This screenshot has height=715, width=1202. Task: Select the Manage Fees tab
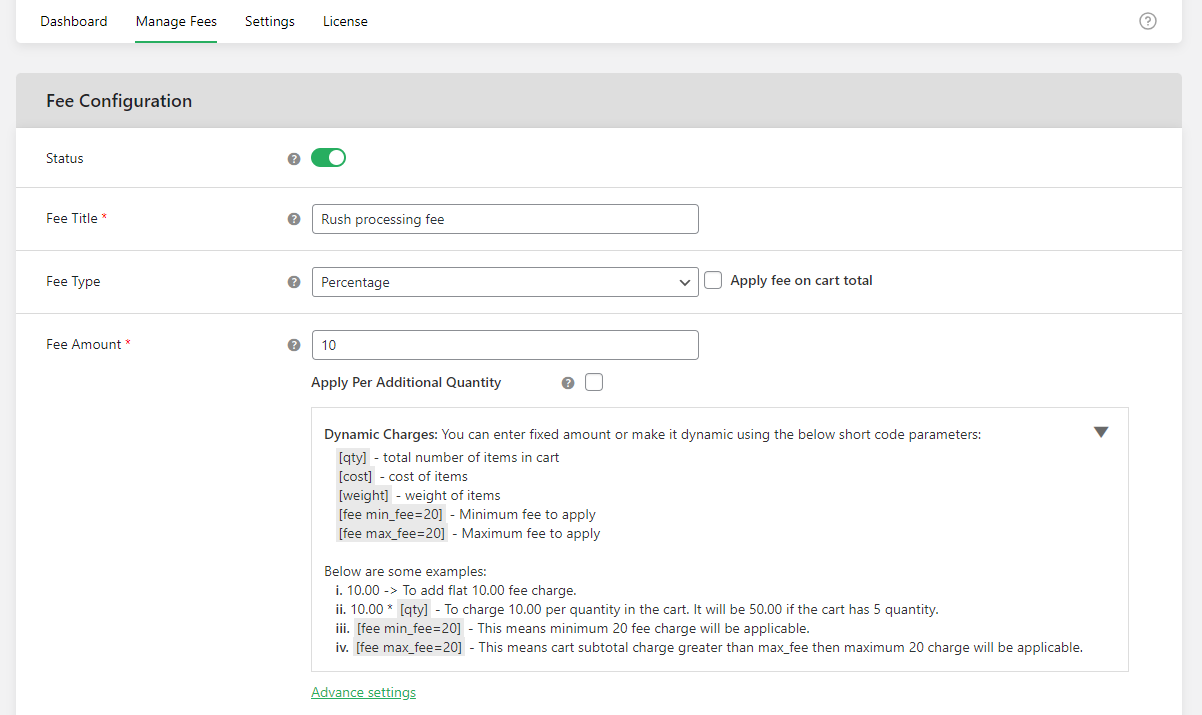pos(176,21)
